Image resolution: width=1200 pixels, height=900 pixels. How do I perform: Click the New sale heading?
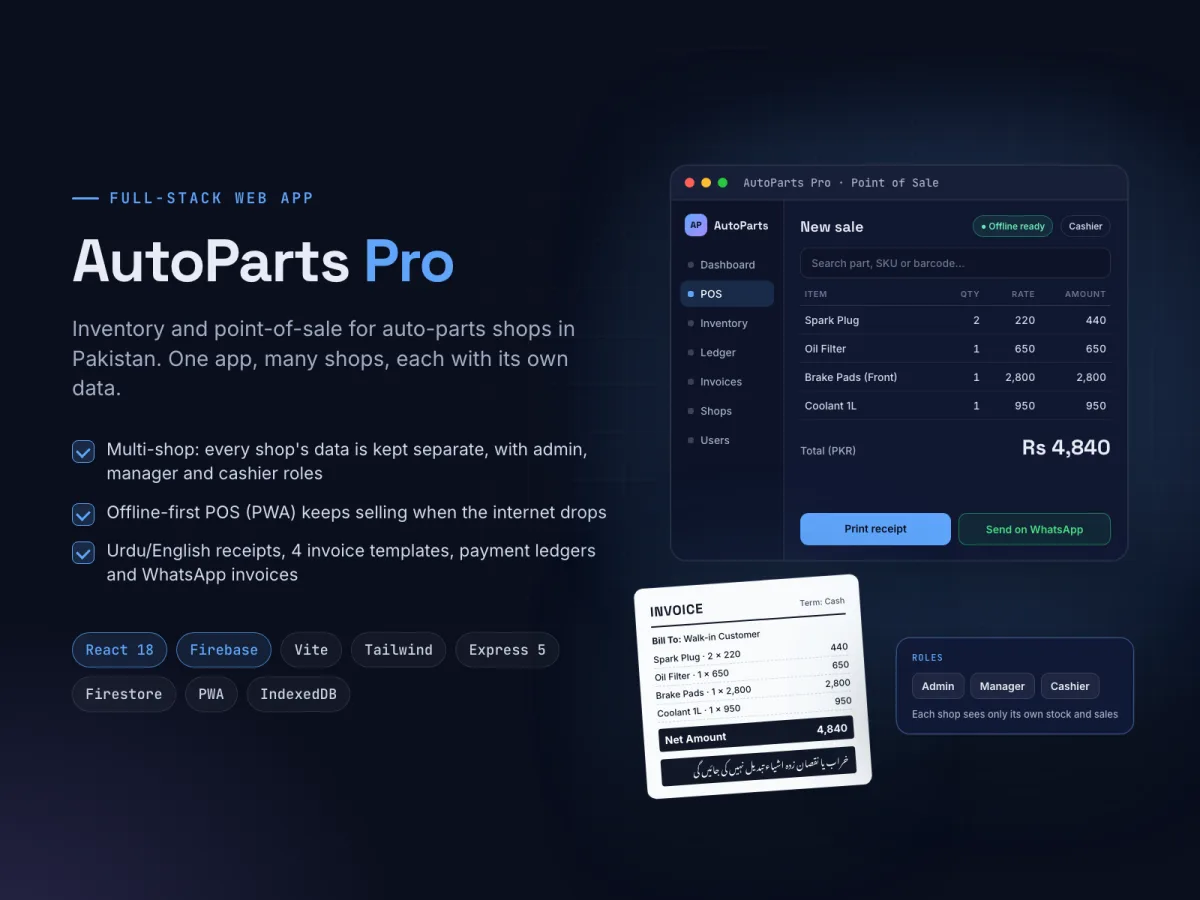tap(831, 227)
